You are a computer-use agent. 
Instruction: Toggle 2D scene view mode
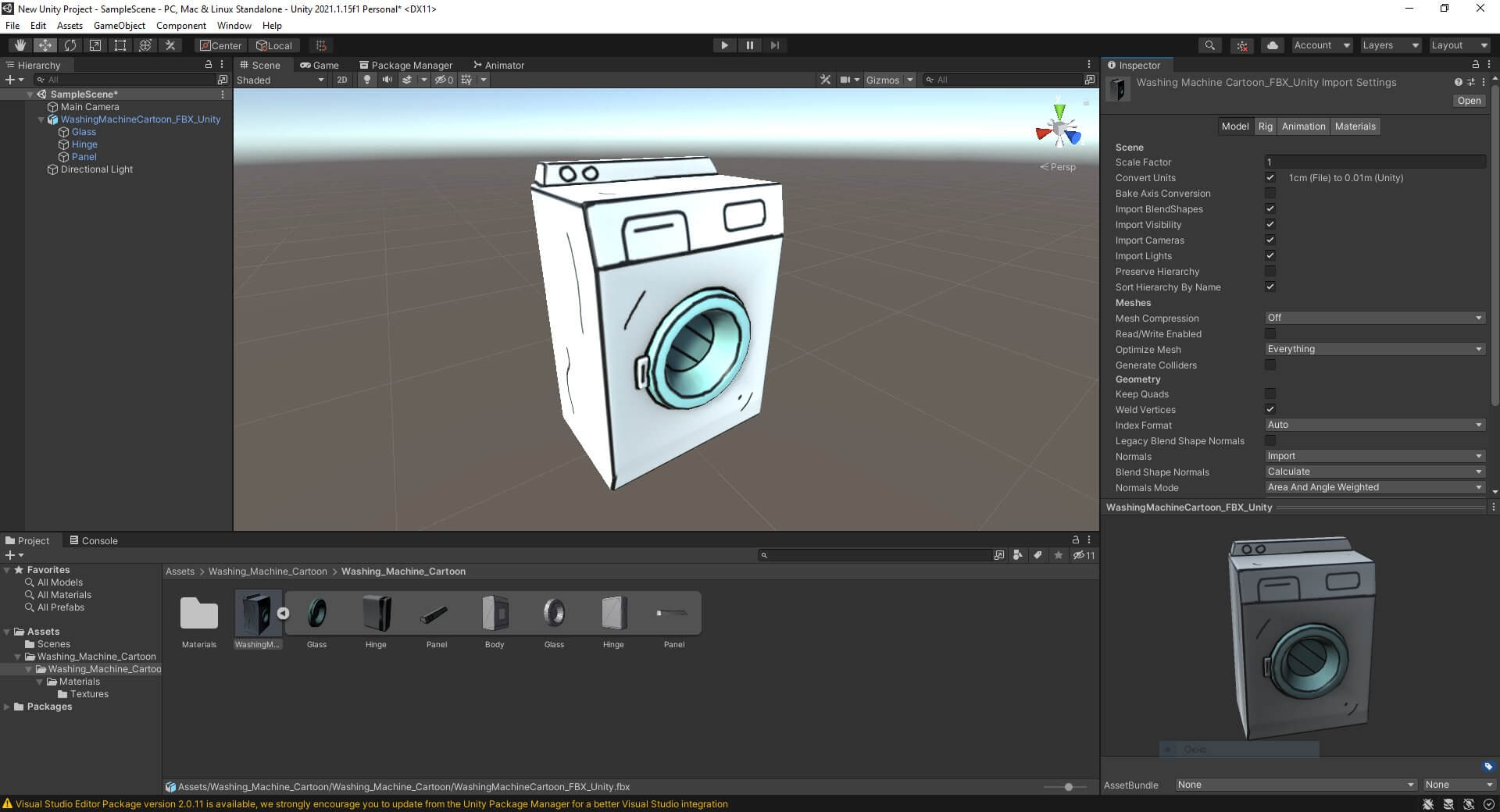(x=341, y=80)
